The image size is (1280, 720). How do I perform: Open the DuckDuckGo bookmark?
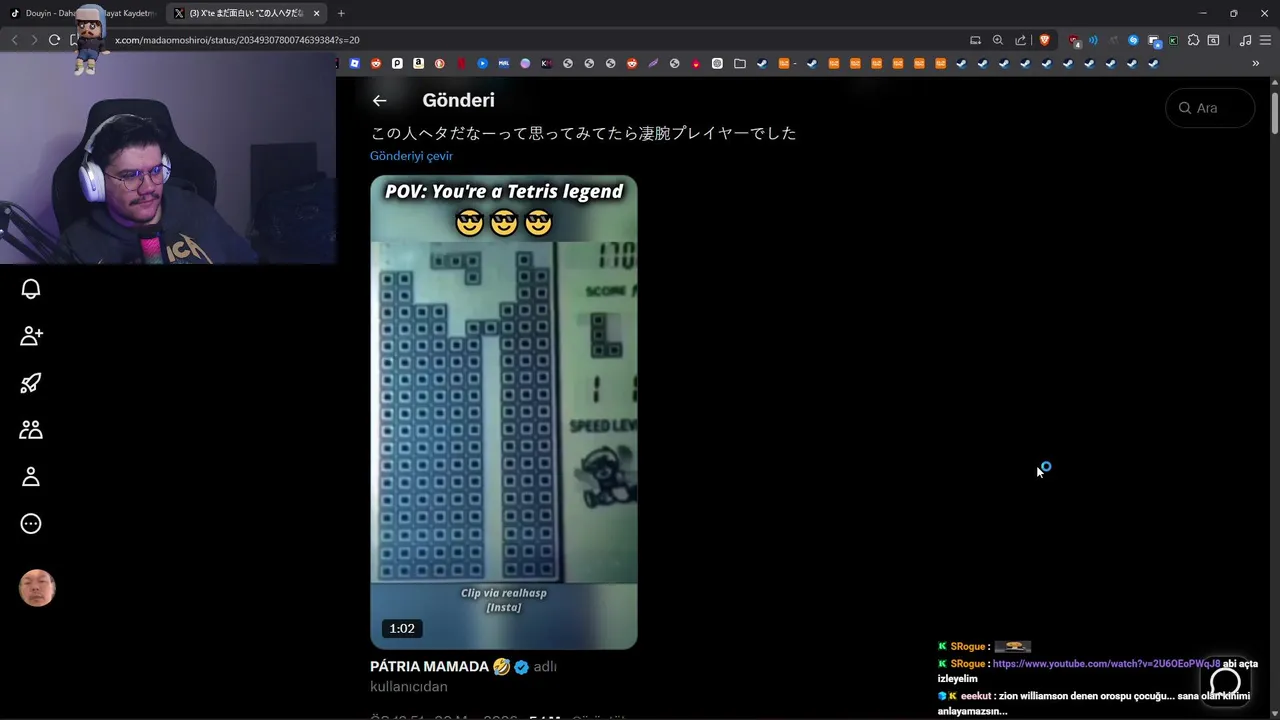[440, 63]
